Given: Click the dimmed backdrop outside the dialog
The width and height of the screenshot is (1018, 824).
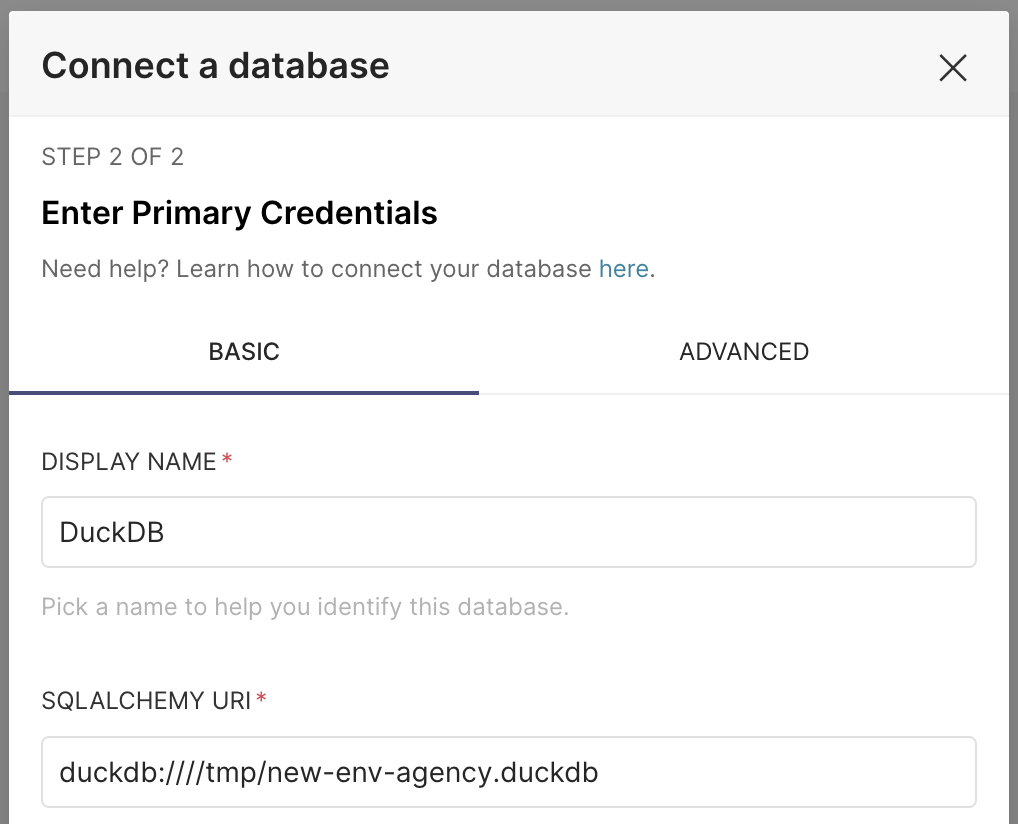Looking at the screenshot, I should tap(4, 400).
